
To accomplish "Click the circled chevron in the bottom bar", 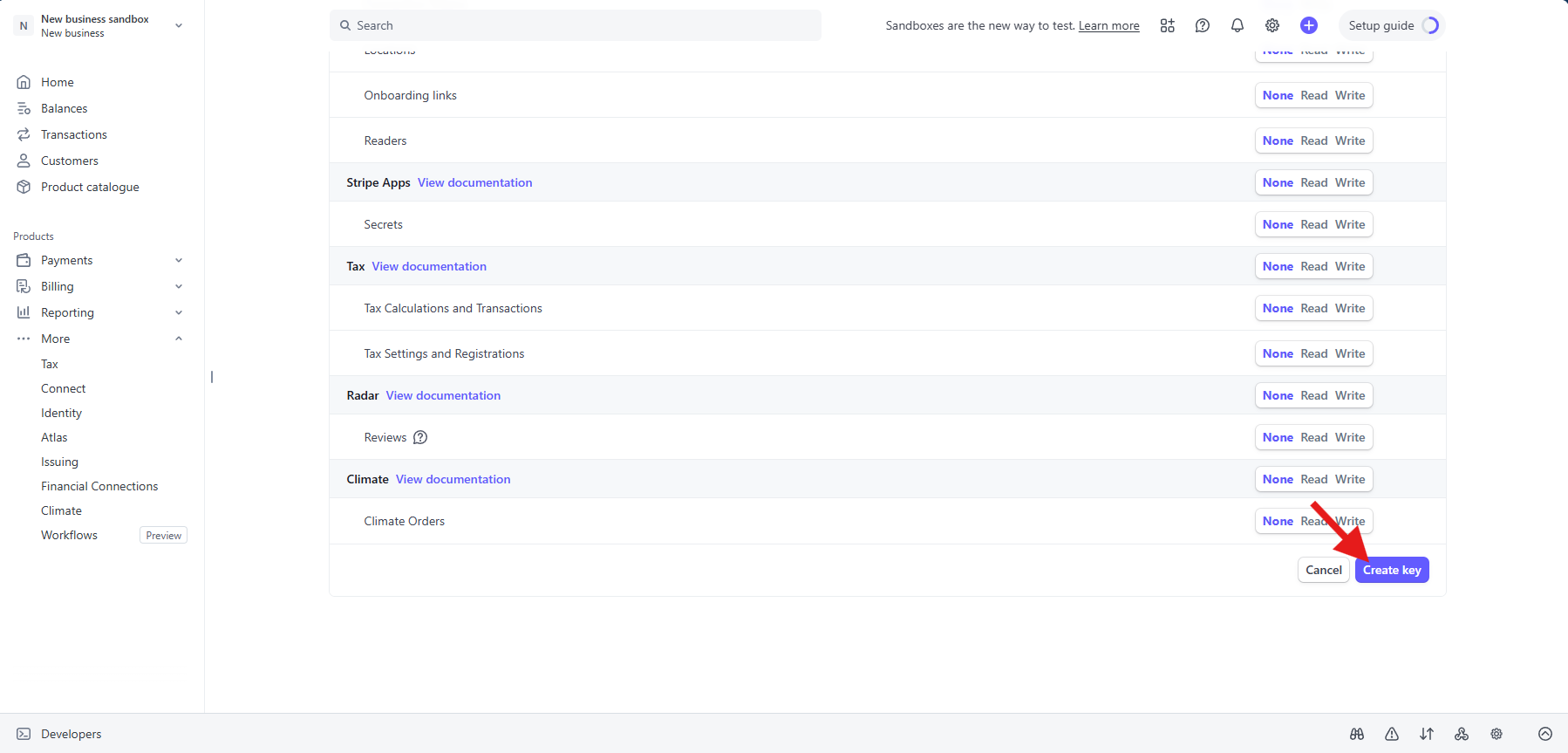I will pos(1545,734).
